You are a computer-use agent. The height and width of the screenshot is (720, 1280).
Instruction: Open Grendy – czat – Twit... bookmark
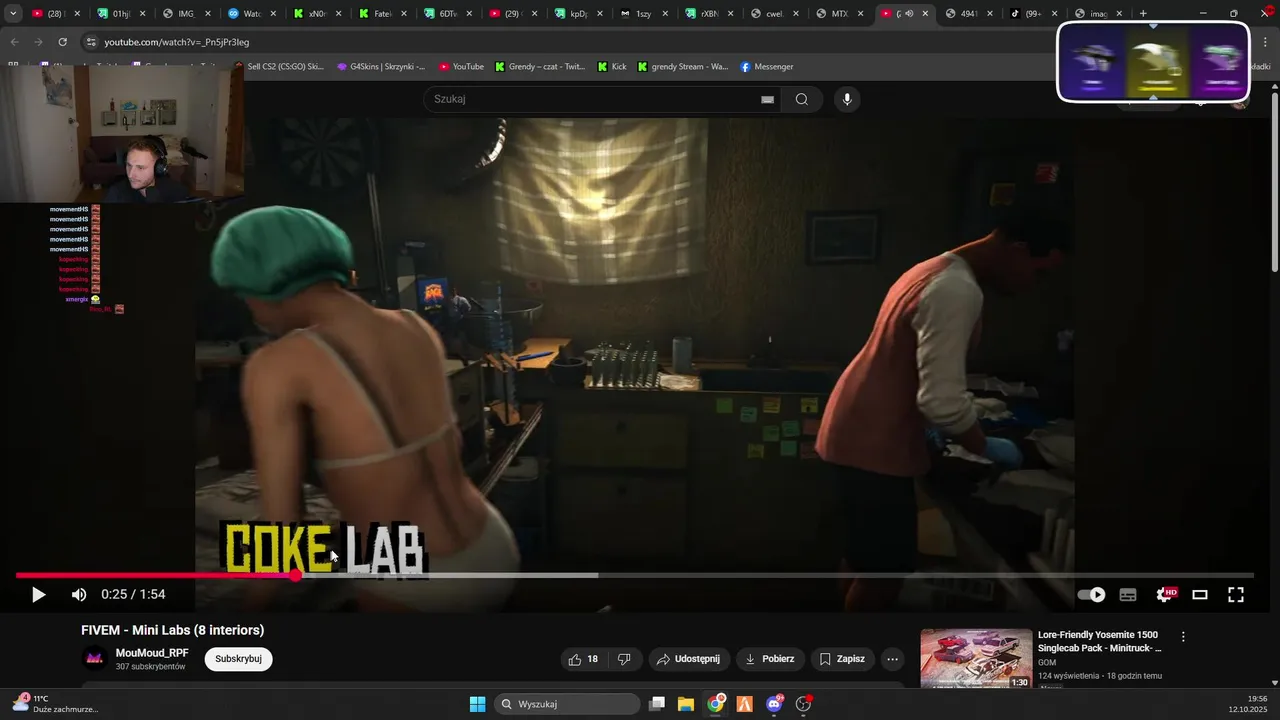tap(540, 67)
